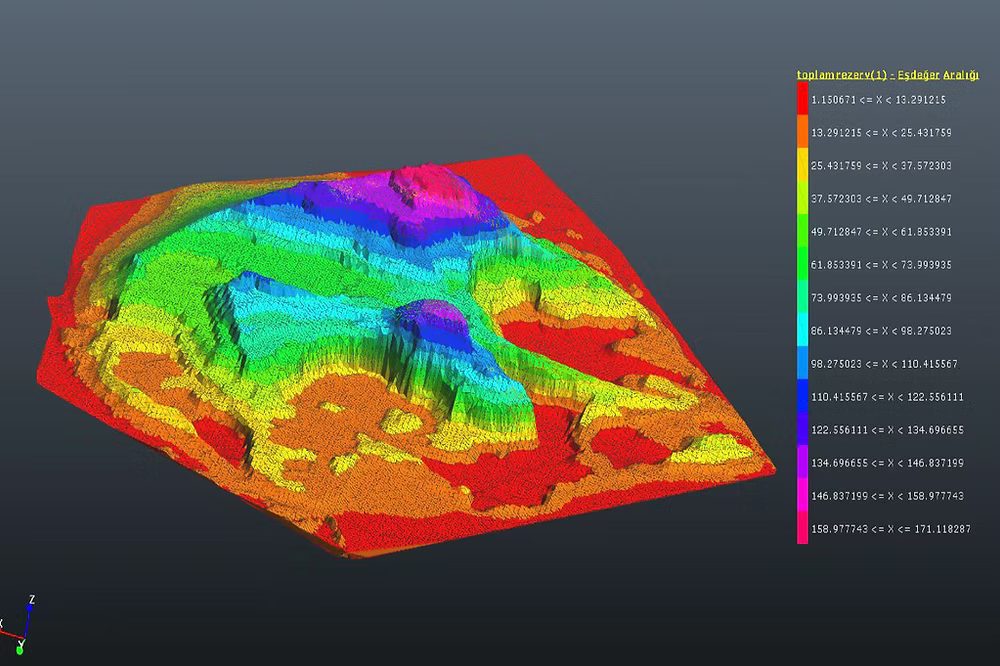Pick the color swatch for range starting 110.415567
1000x666 pixels.
(802, 397)
